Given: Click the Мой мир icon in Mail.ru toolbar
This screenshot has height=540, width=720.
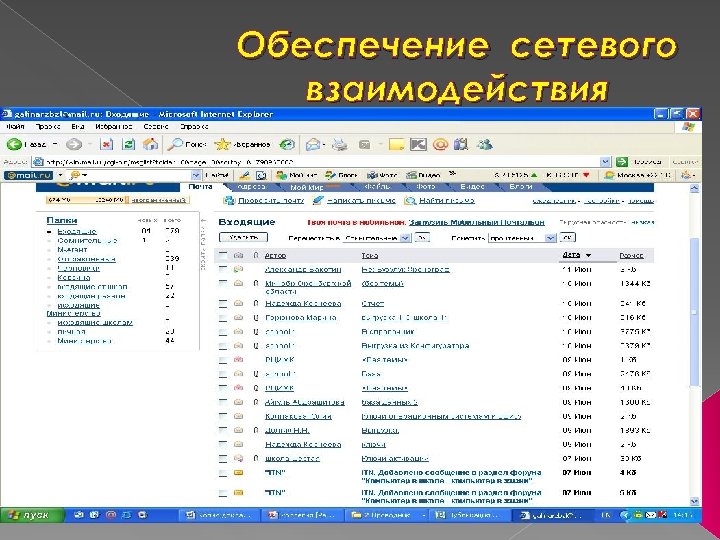Looking at the screenshot, I should [x=281, y=175].
